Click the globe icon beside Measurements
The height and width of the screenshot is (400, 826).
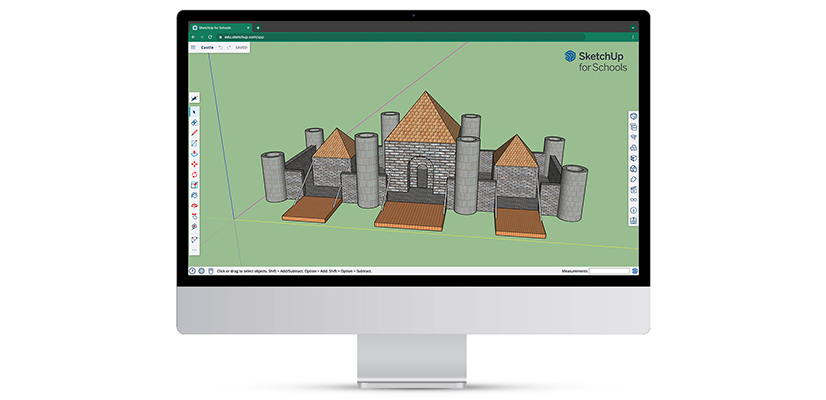(x=635, y=271)
